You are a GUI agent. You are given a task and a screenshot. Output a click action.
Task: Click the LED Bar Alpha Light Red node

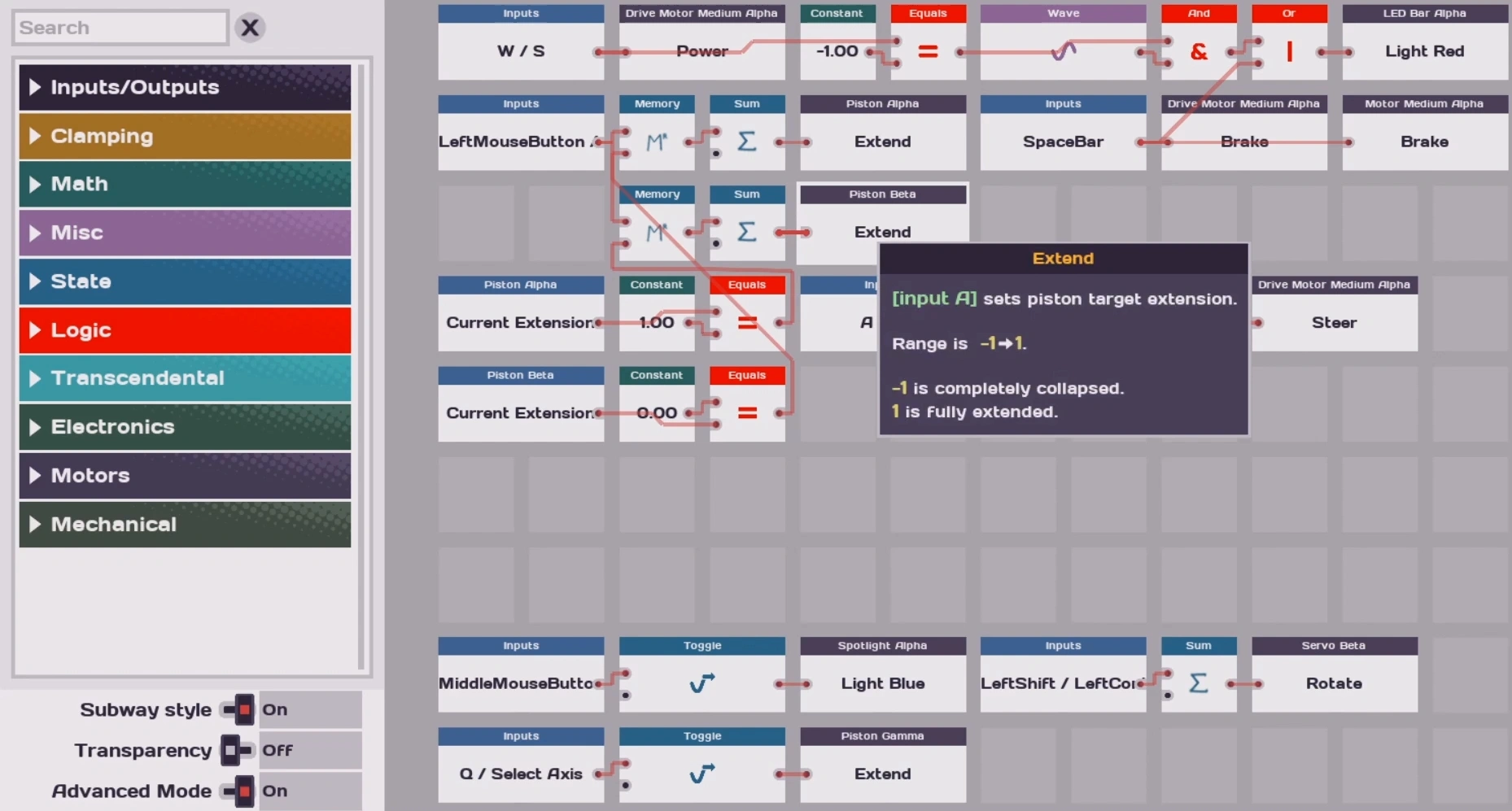coord(1424,51)
